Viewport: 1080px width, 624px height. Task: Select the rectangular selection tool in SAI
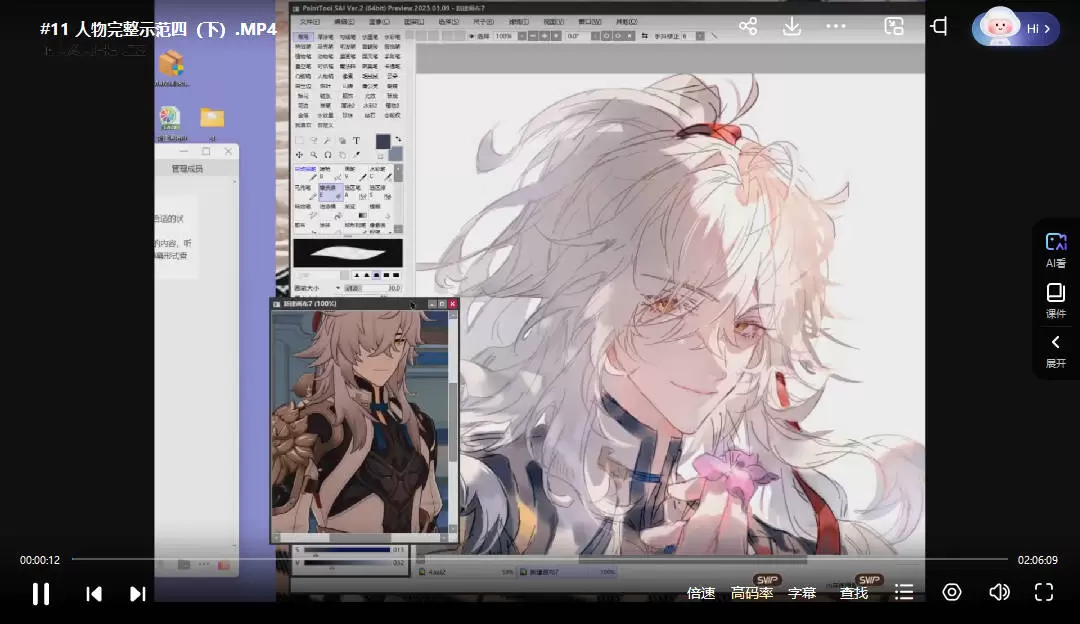click(x=300, y=141)
